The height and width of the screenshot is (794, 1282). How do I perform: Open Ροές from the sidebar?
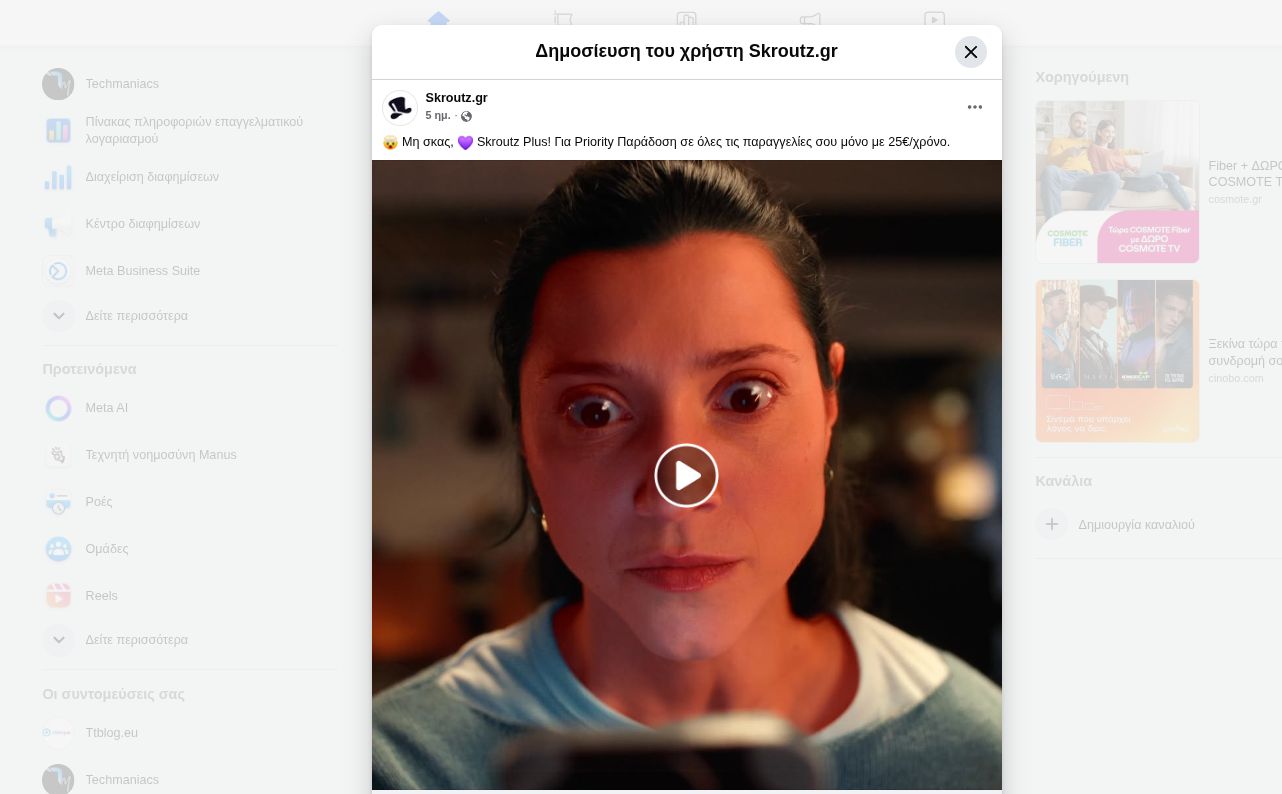tap(98, 502)
